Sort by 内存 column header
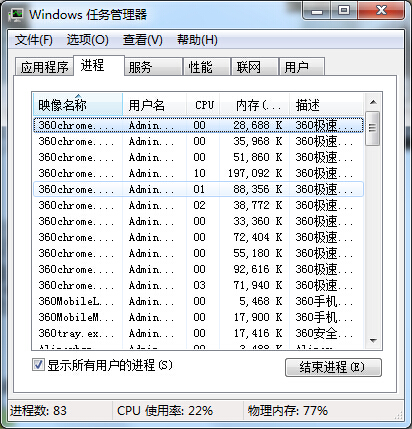 click(255, 105)
